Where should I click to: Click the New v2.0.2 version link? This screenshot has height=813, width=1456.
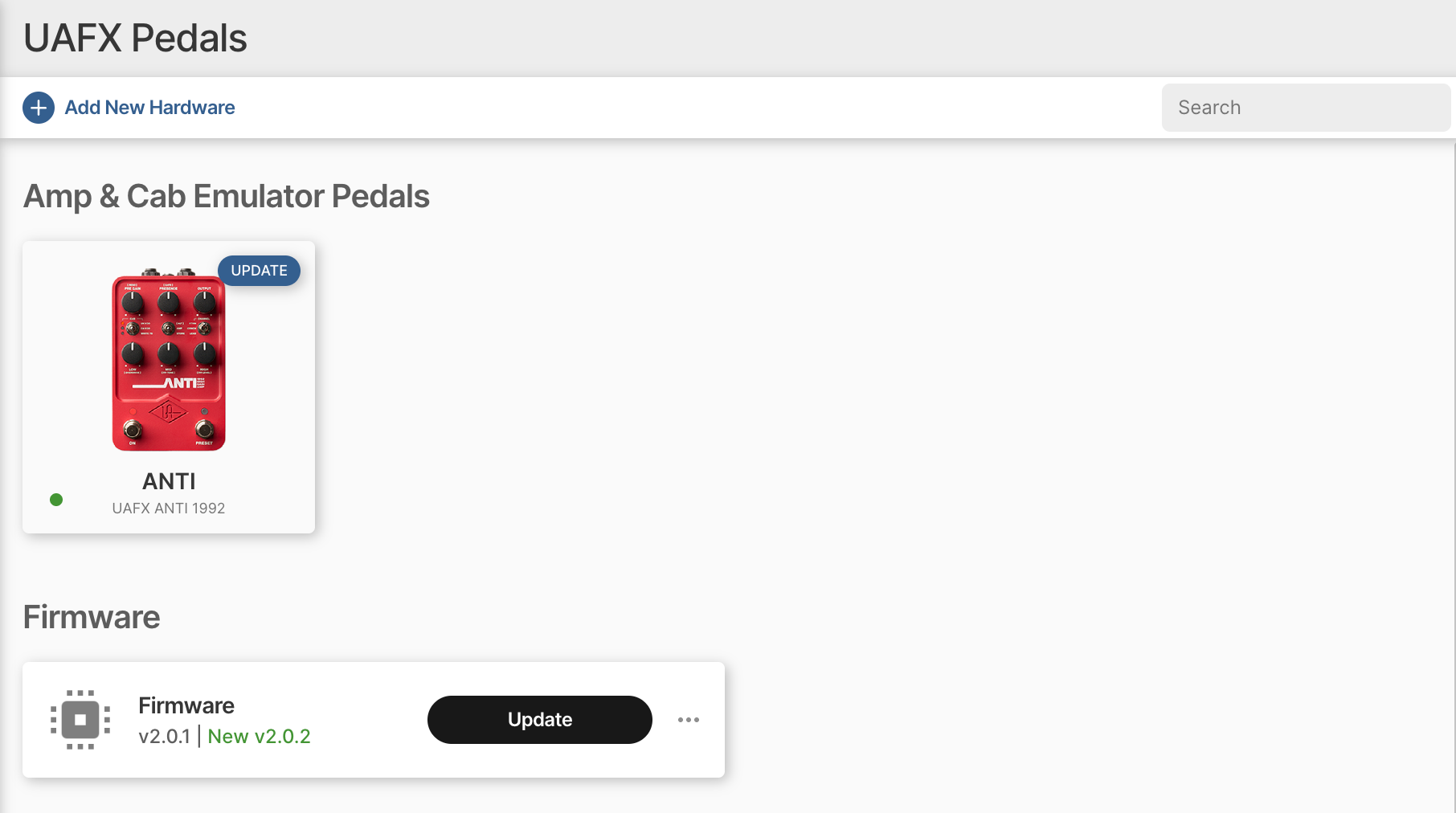click(259, 735)
